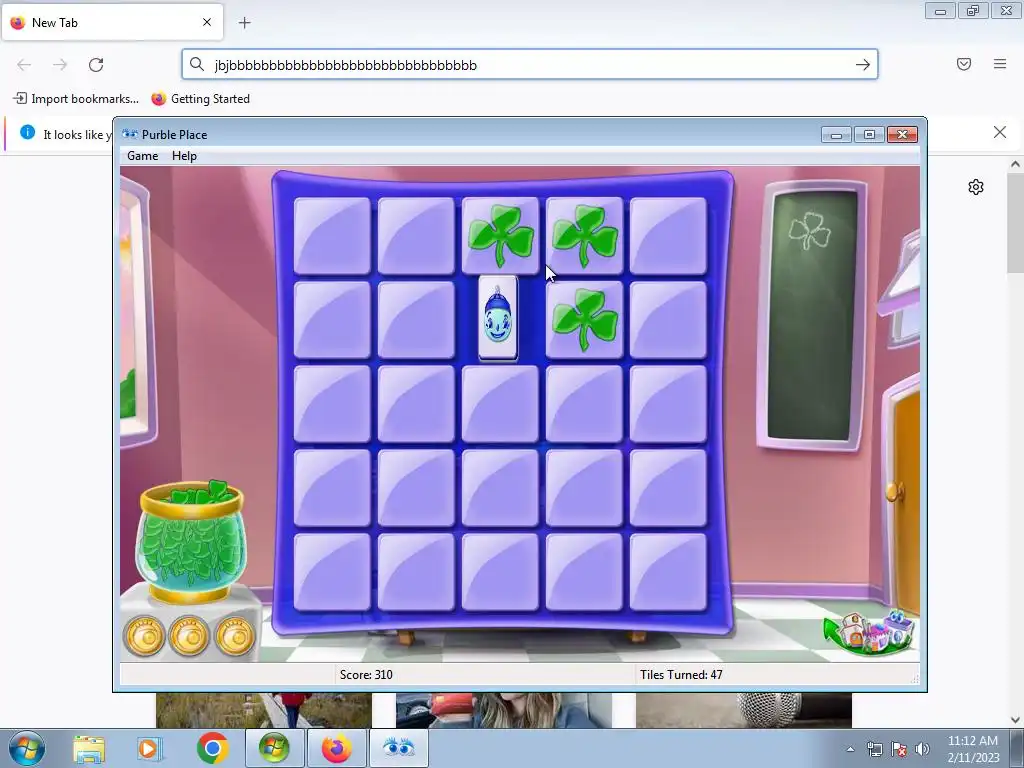Flip the face-down tile in row five, column five

click(x=668, y=572)
